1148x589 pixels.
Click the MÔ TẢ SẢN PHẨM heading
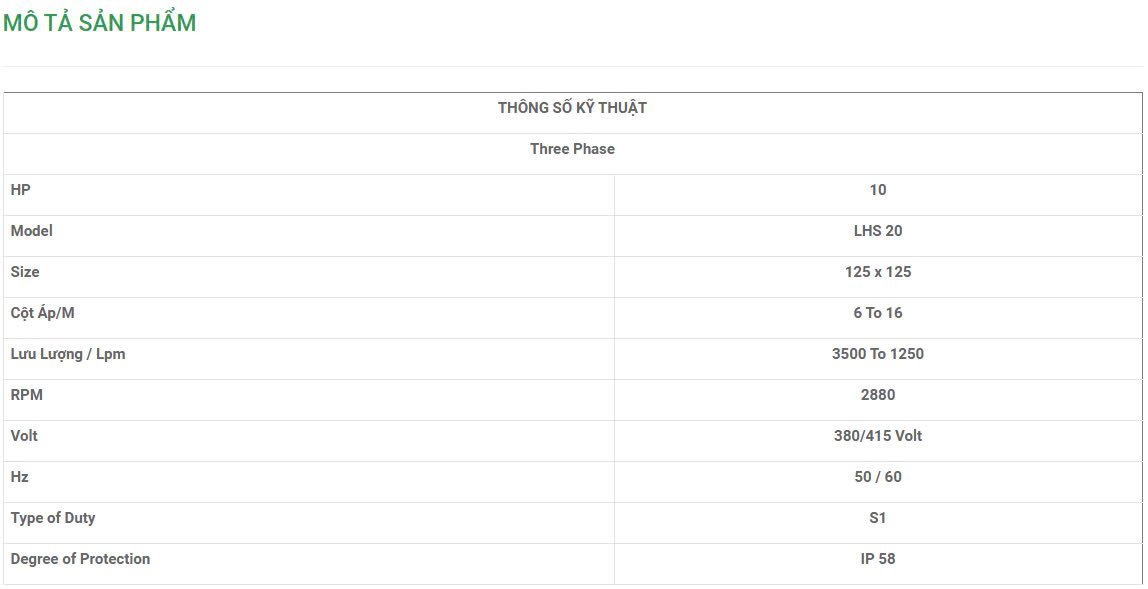[99, 23]
